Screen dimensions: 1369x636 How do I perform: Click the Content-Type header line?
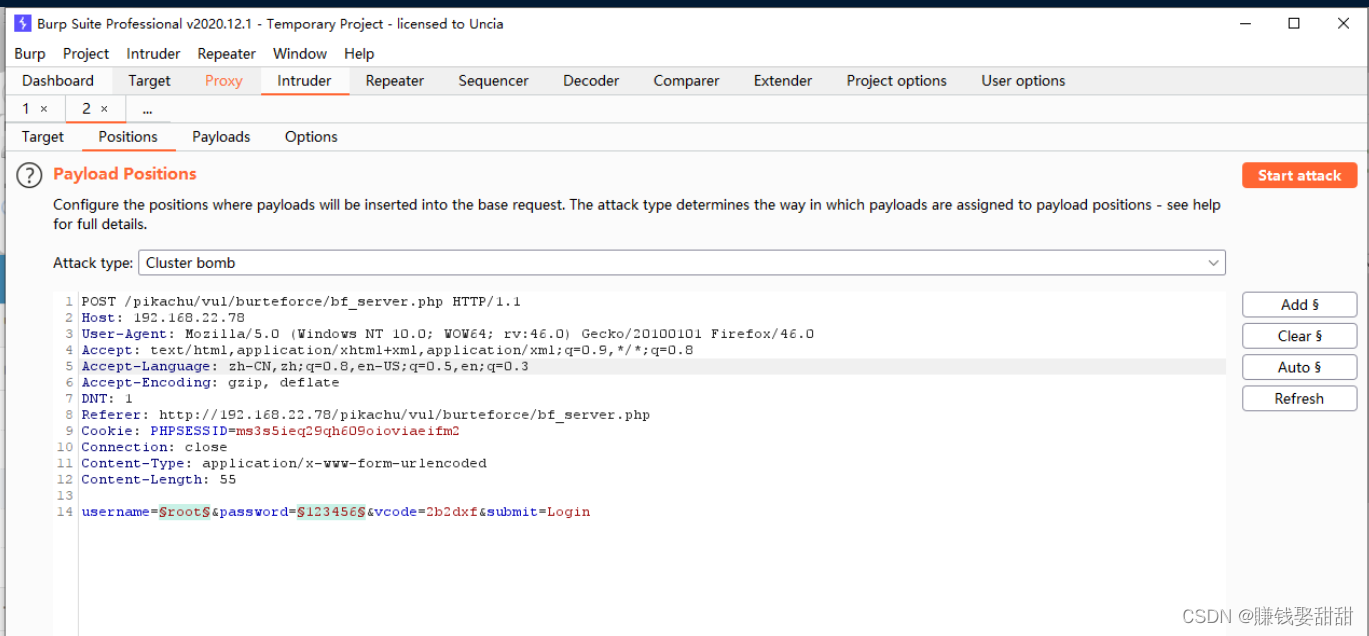coord(284,464)
